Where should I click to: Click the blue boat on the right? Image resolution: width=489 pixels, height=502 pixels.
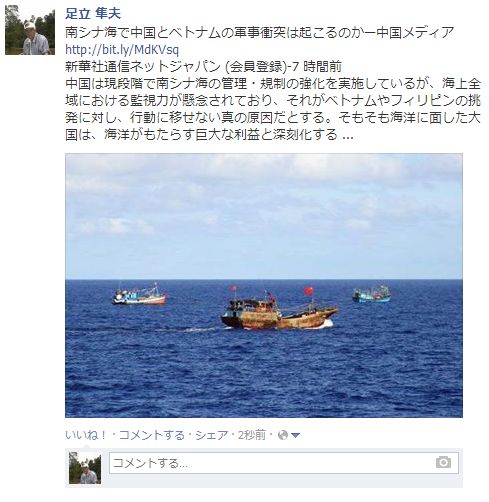(372, 294)
